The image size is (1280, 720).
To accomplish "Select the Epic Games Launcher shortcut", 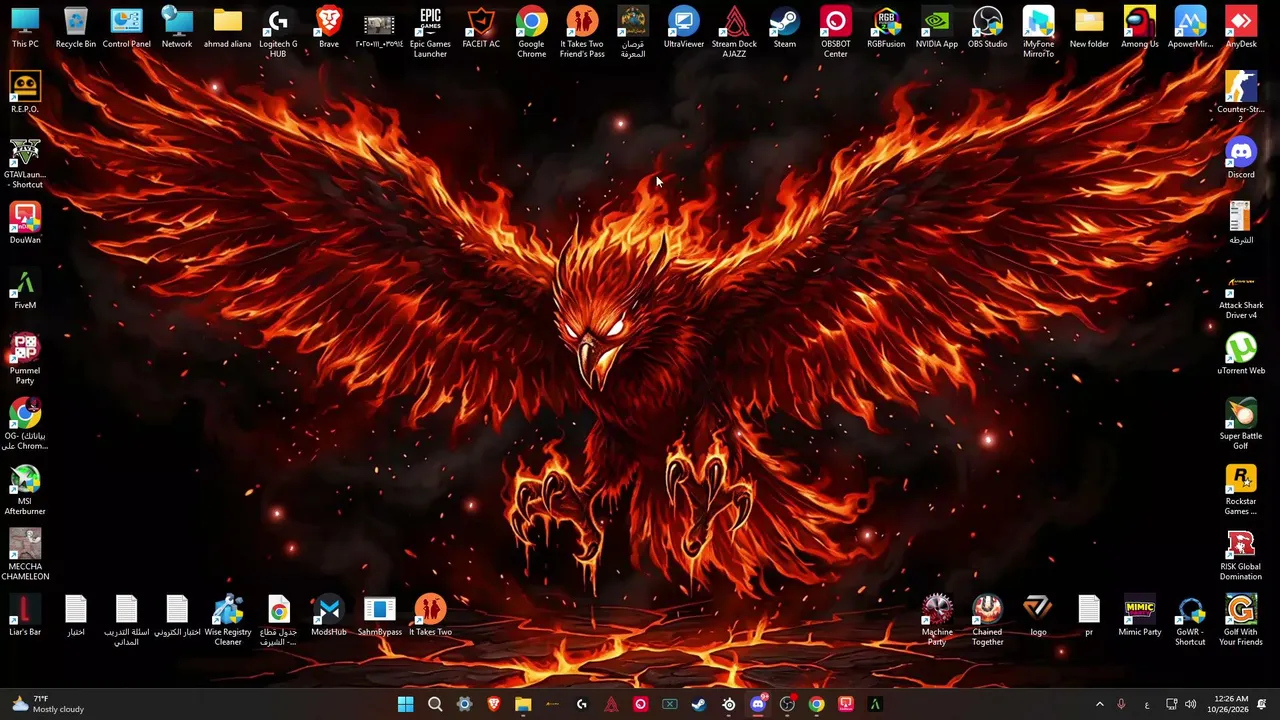I will point(430,32).
